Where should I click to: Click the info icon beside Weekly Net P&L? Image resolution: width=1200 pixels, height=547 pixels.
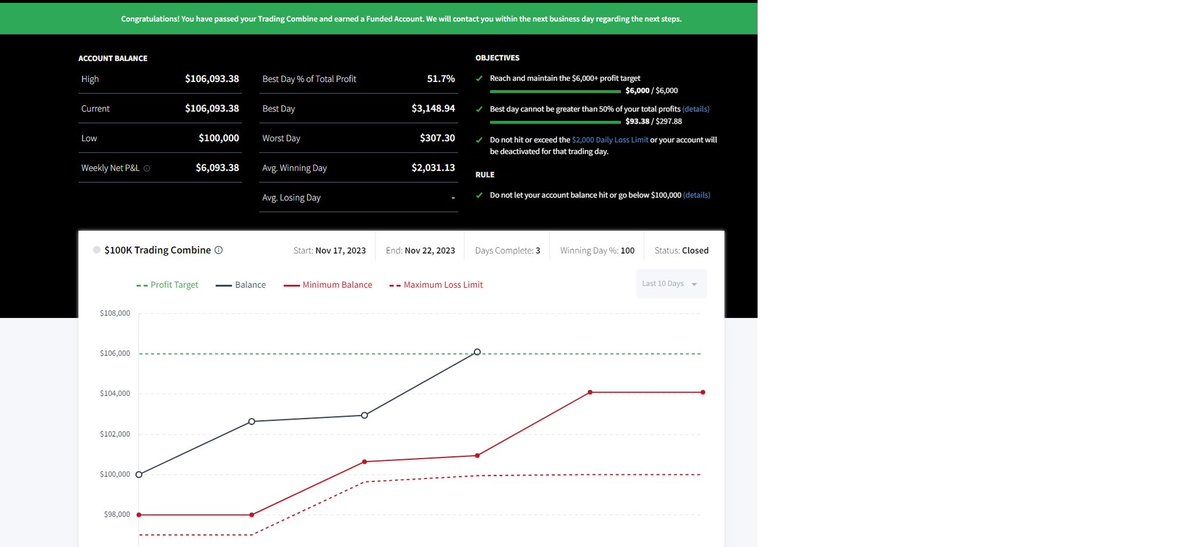click(x=147, y=168)
